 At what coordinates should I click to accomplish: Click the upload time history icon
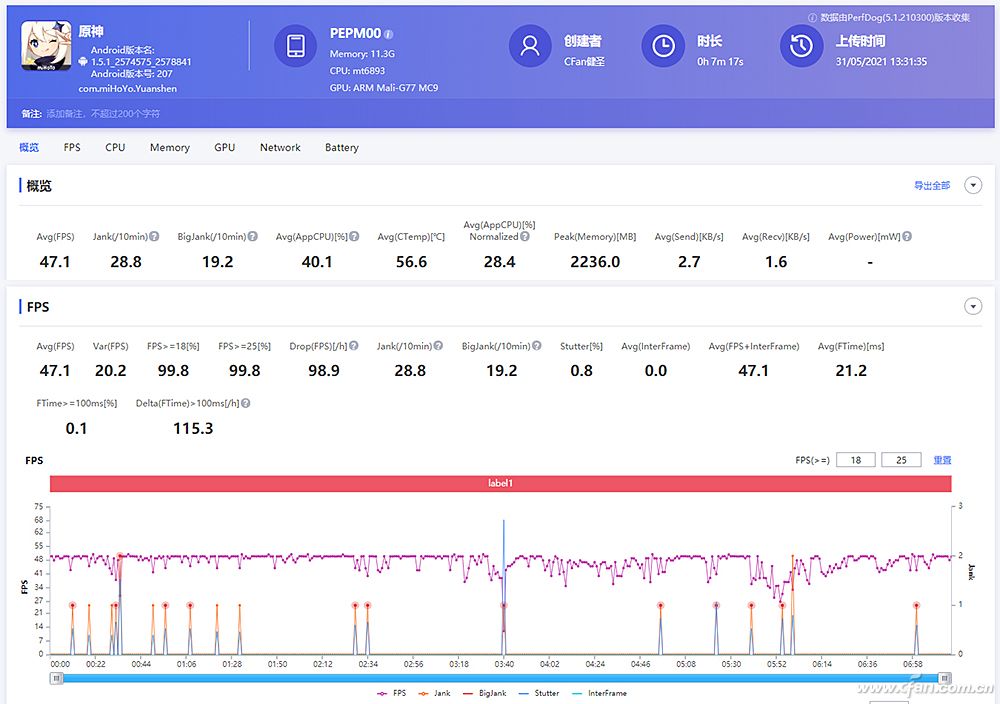(x=800, y=46)
